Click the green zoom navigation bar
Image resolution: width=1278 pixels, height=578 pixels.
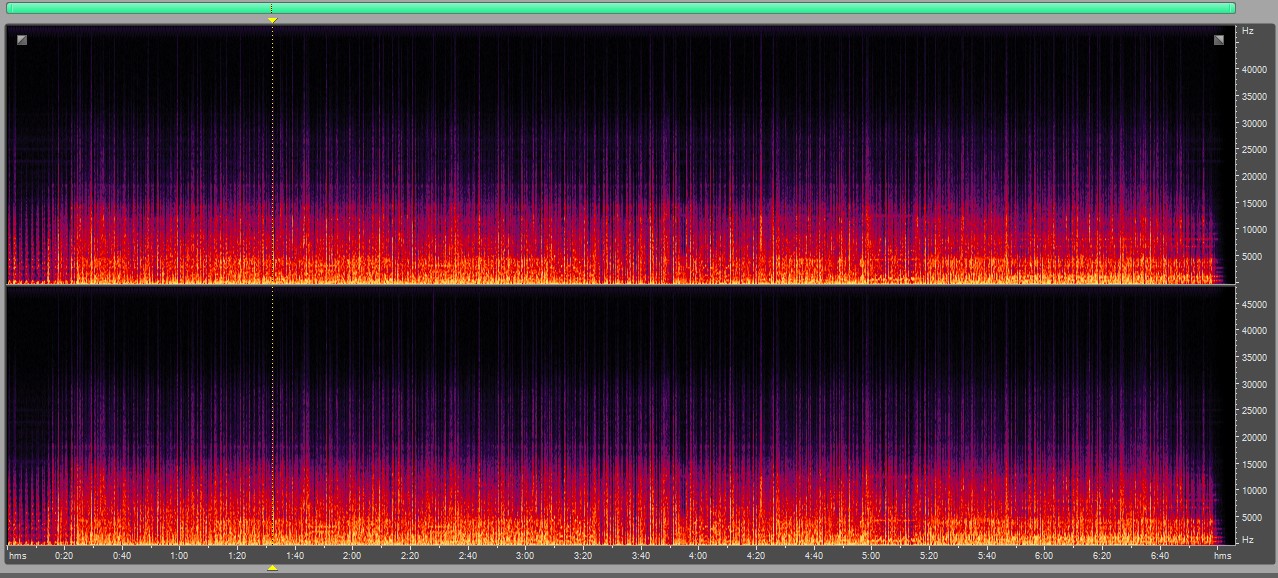tap(620, 8)
